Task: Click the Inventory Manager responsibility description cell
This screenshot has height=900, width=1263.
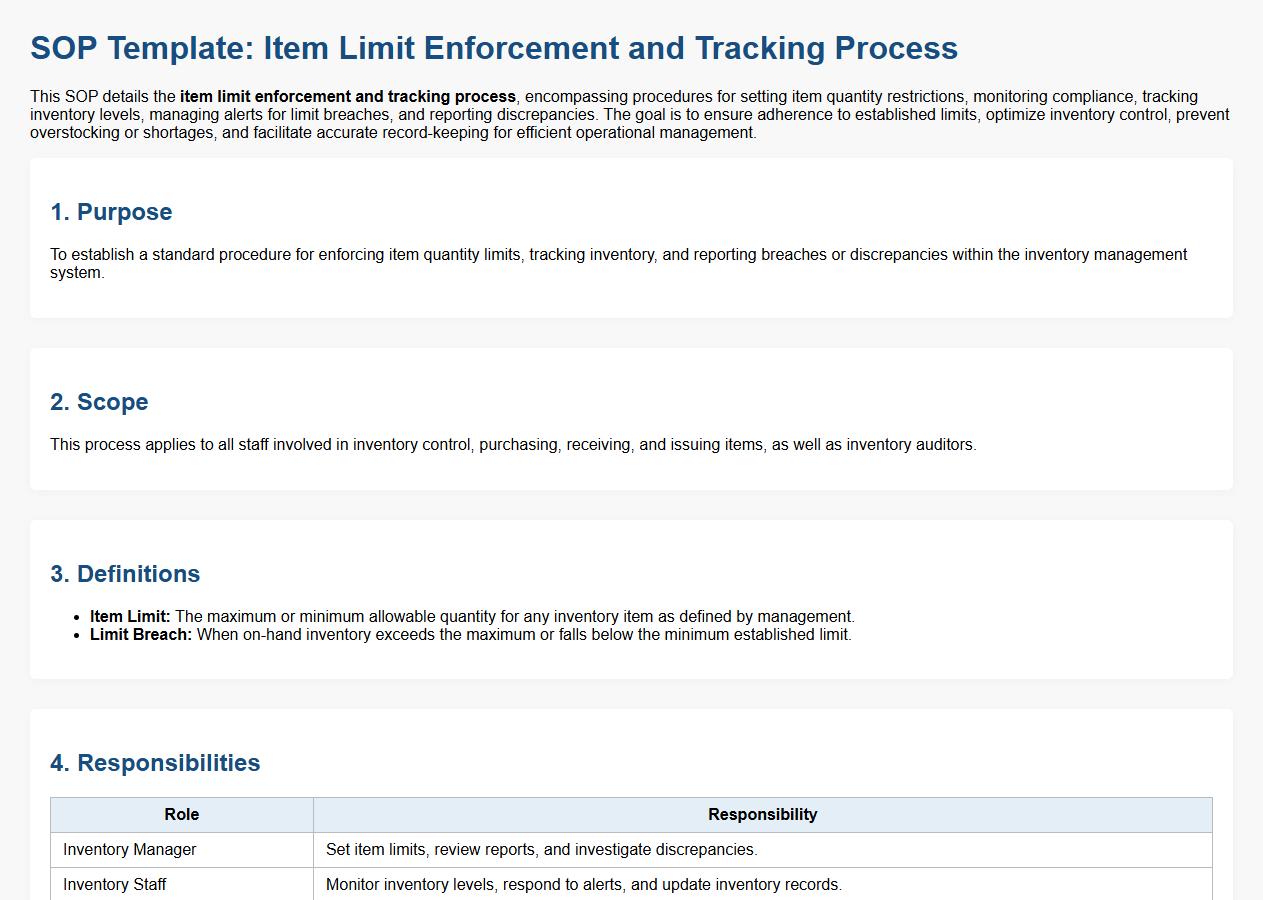Action: [x=541, y=850]
